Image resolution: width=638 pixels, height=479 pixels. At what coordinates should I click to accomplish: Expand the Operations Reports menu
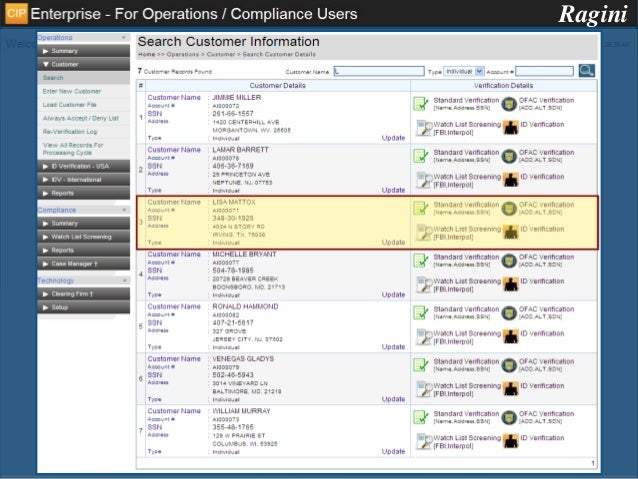click(x=83, y=193)
